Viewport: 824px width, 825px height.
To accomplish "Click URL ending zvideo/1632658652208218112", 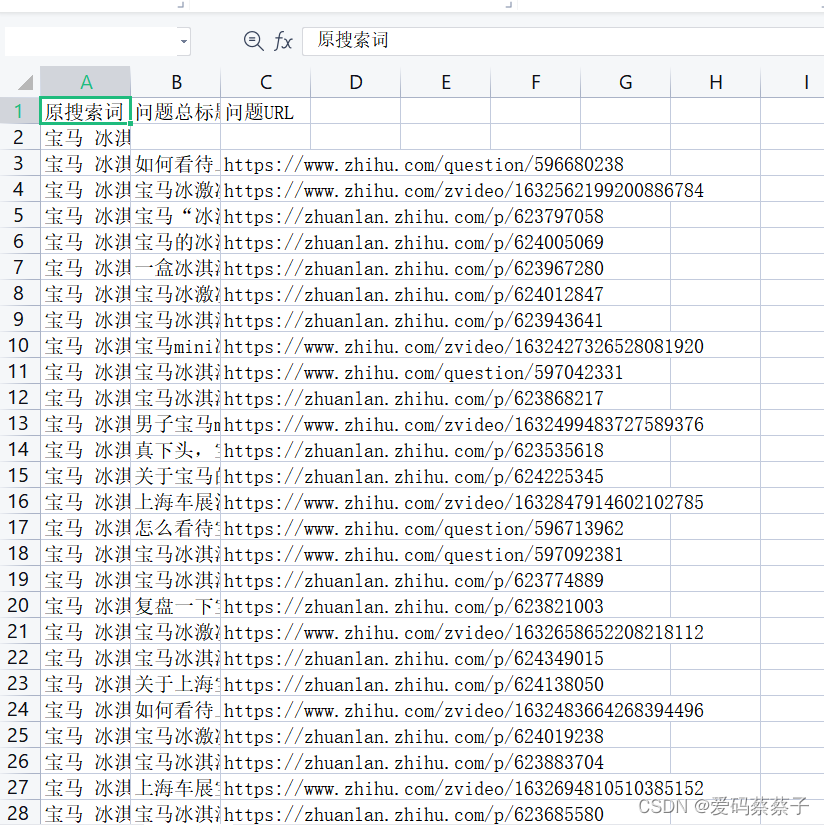I will tap(464, 632).
